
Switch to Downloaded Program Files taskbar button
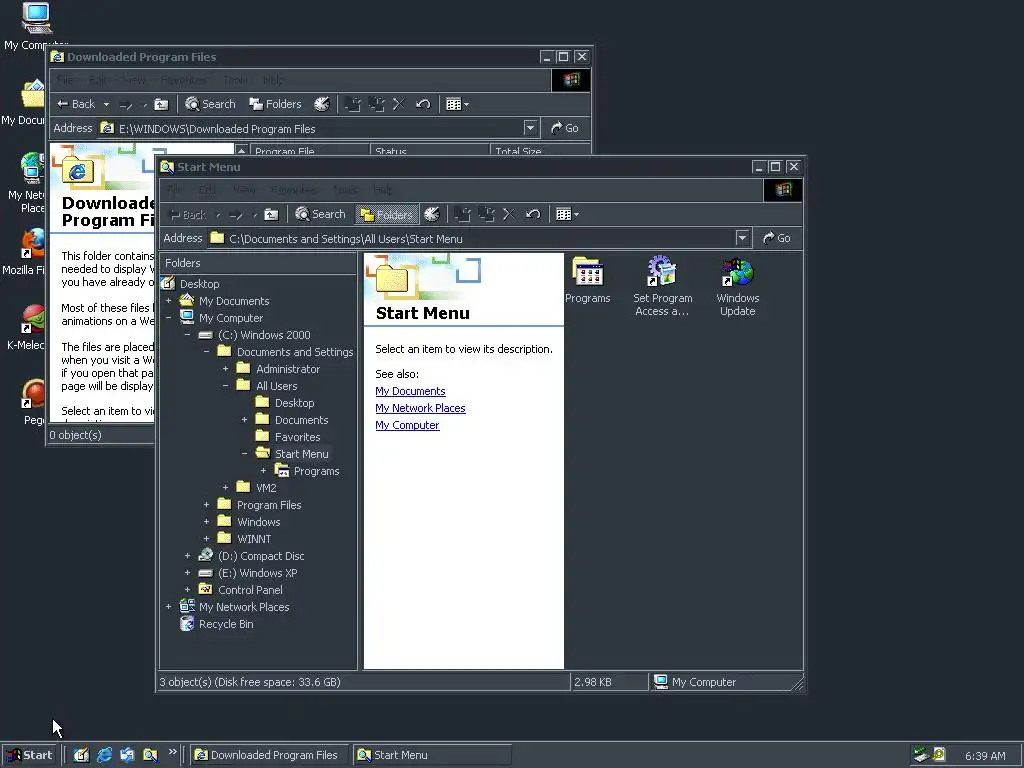click(x=269, y=755)
